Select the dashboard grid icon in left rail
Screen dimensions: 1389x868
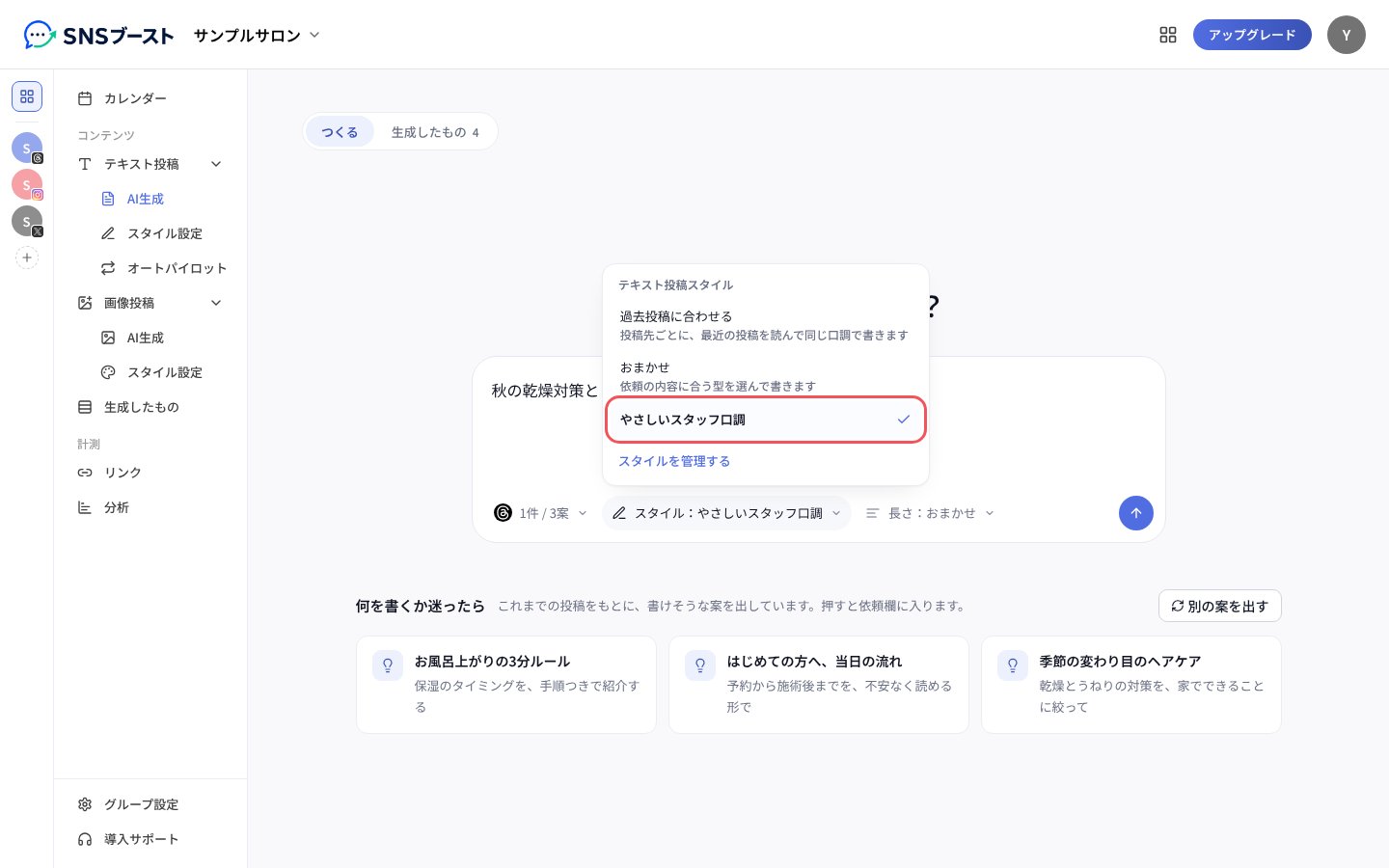click(x=27, y=96)
